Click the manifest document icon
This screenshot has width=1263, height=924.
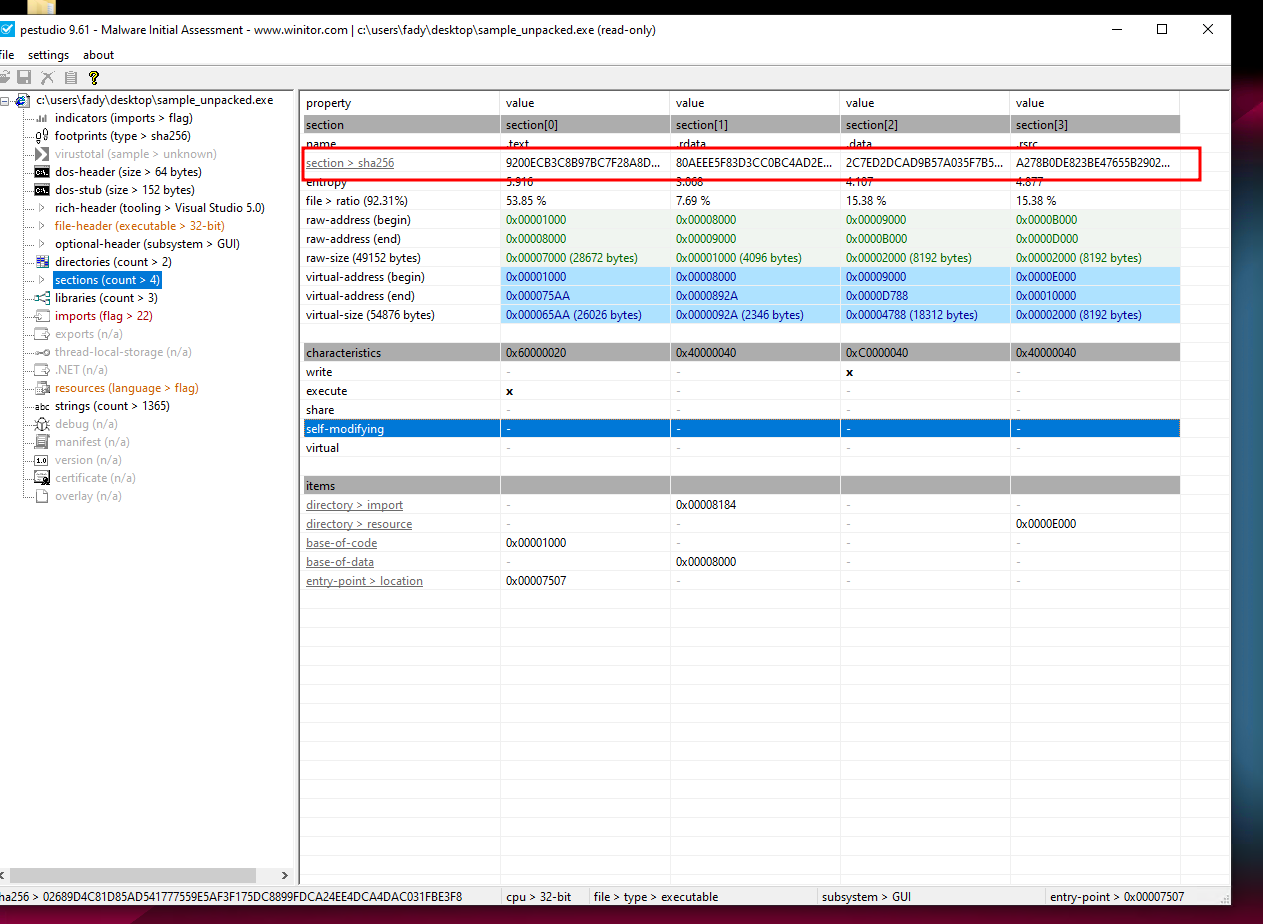pyautogui.click(x=42, y=442)
